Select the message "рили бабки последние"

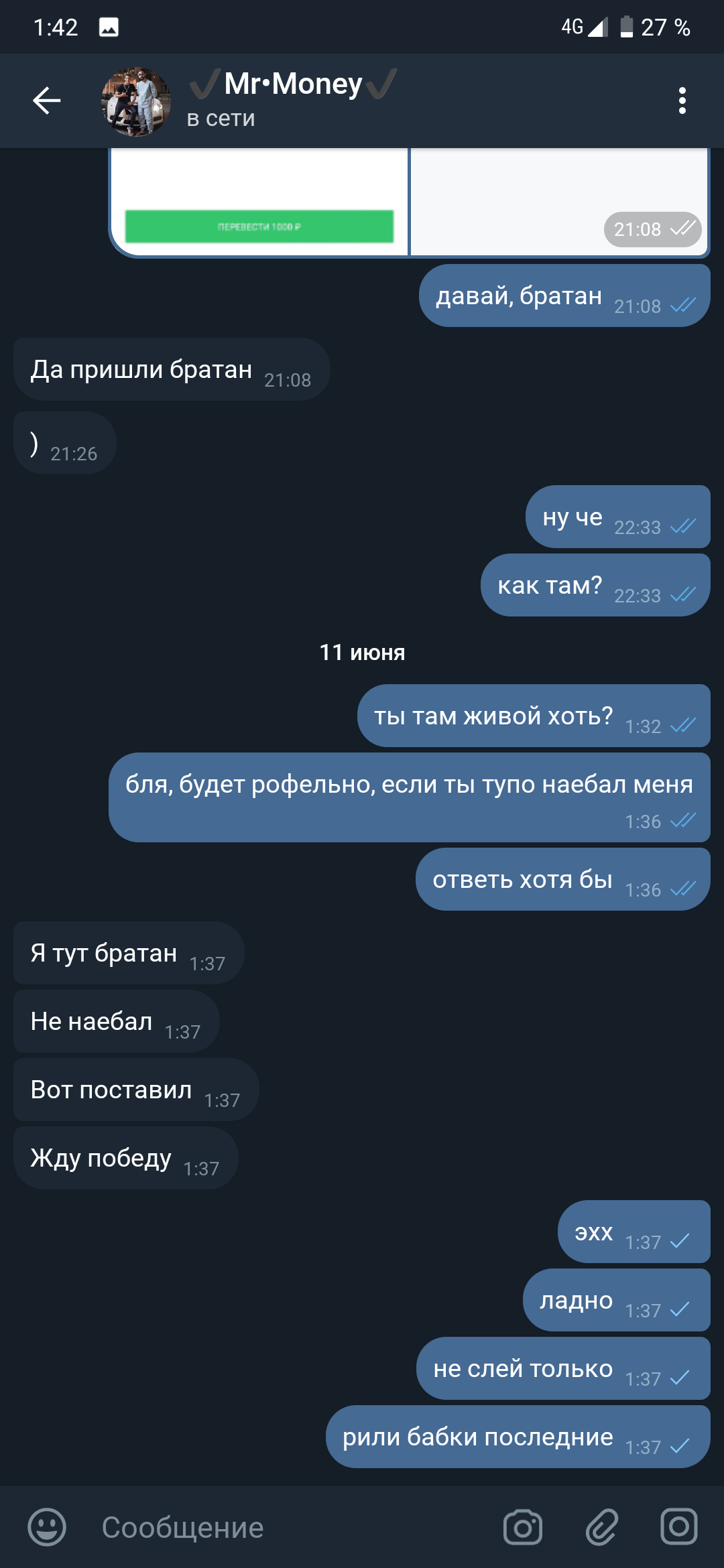(518, 1437)
